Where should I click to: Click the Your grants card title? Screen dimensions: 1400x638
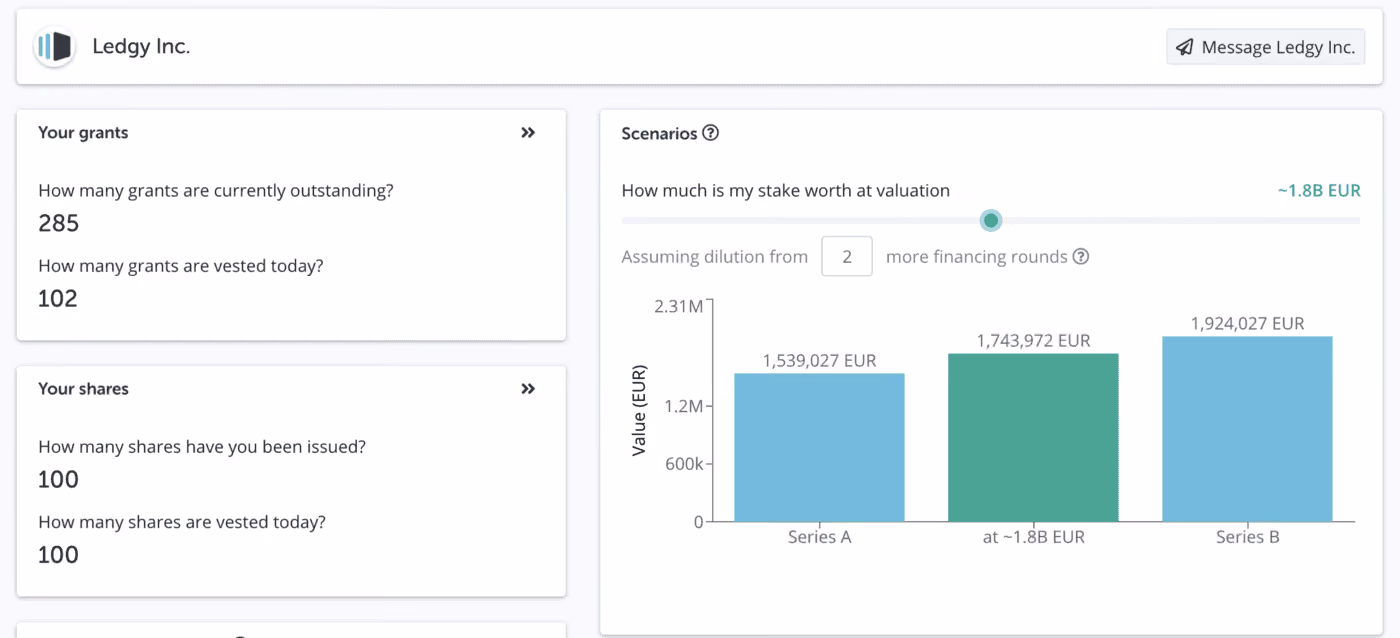pyautogui.click(x=83, y=132)
